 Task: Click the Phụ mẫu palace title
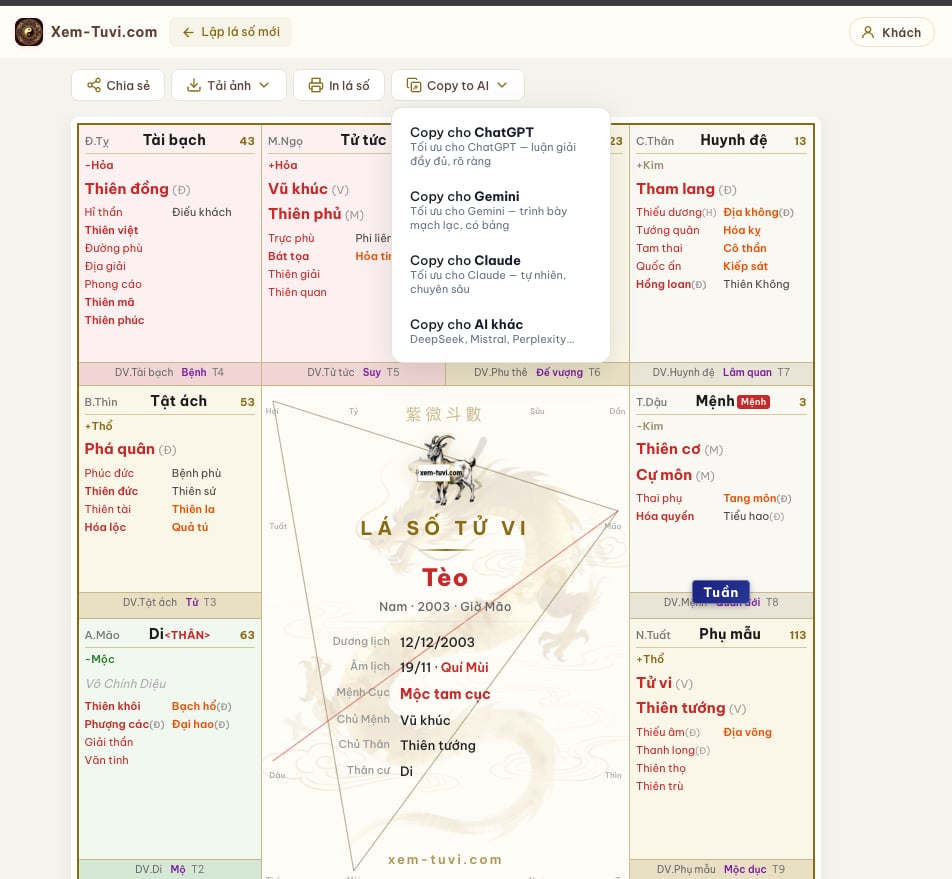(730, 634)
